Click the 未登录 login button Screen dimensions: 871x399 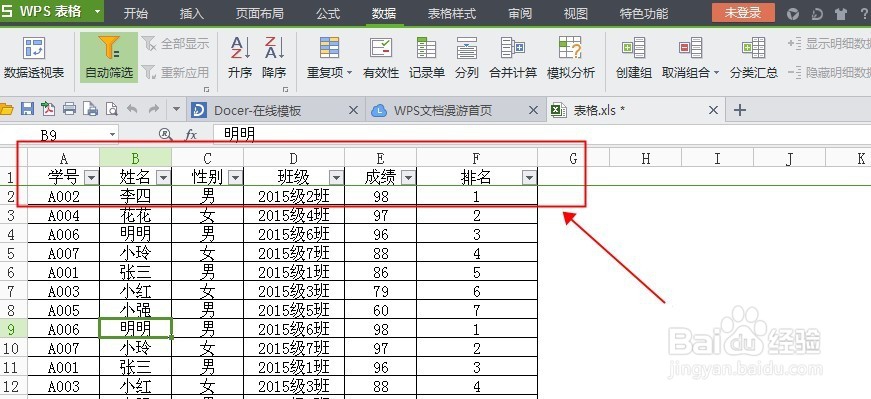(743, 12)
